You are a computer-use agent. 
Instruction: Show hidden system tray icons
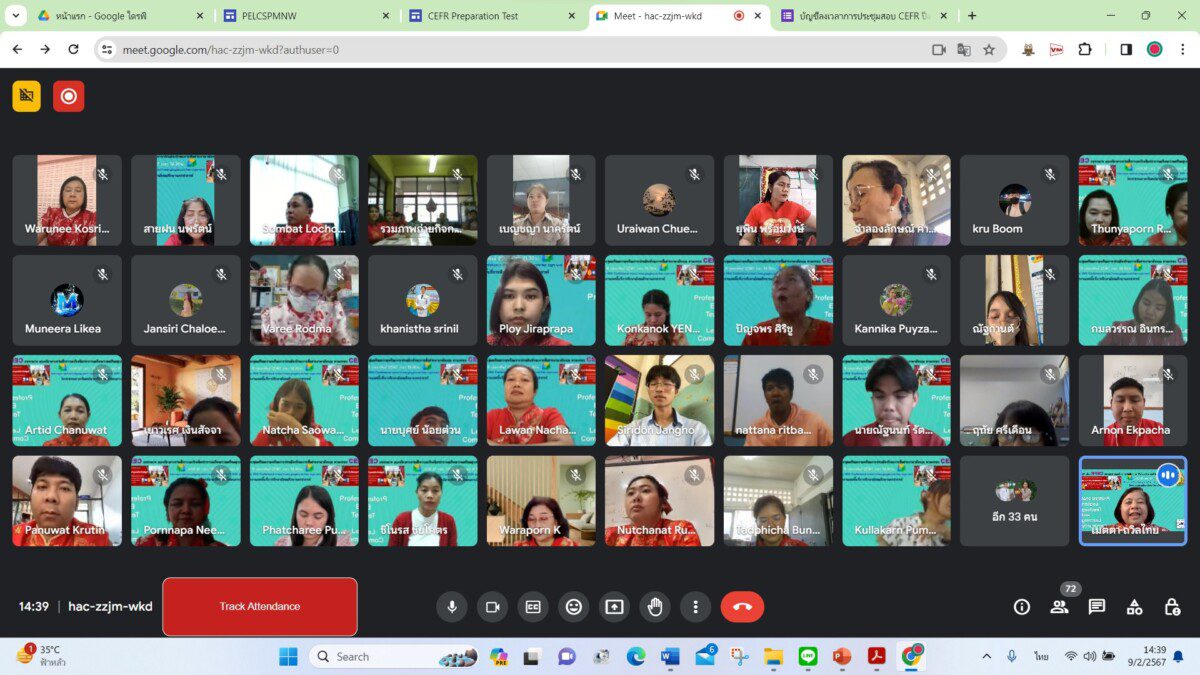tap(987, 656)
